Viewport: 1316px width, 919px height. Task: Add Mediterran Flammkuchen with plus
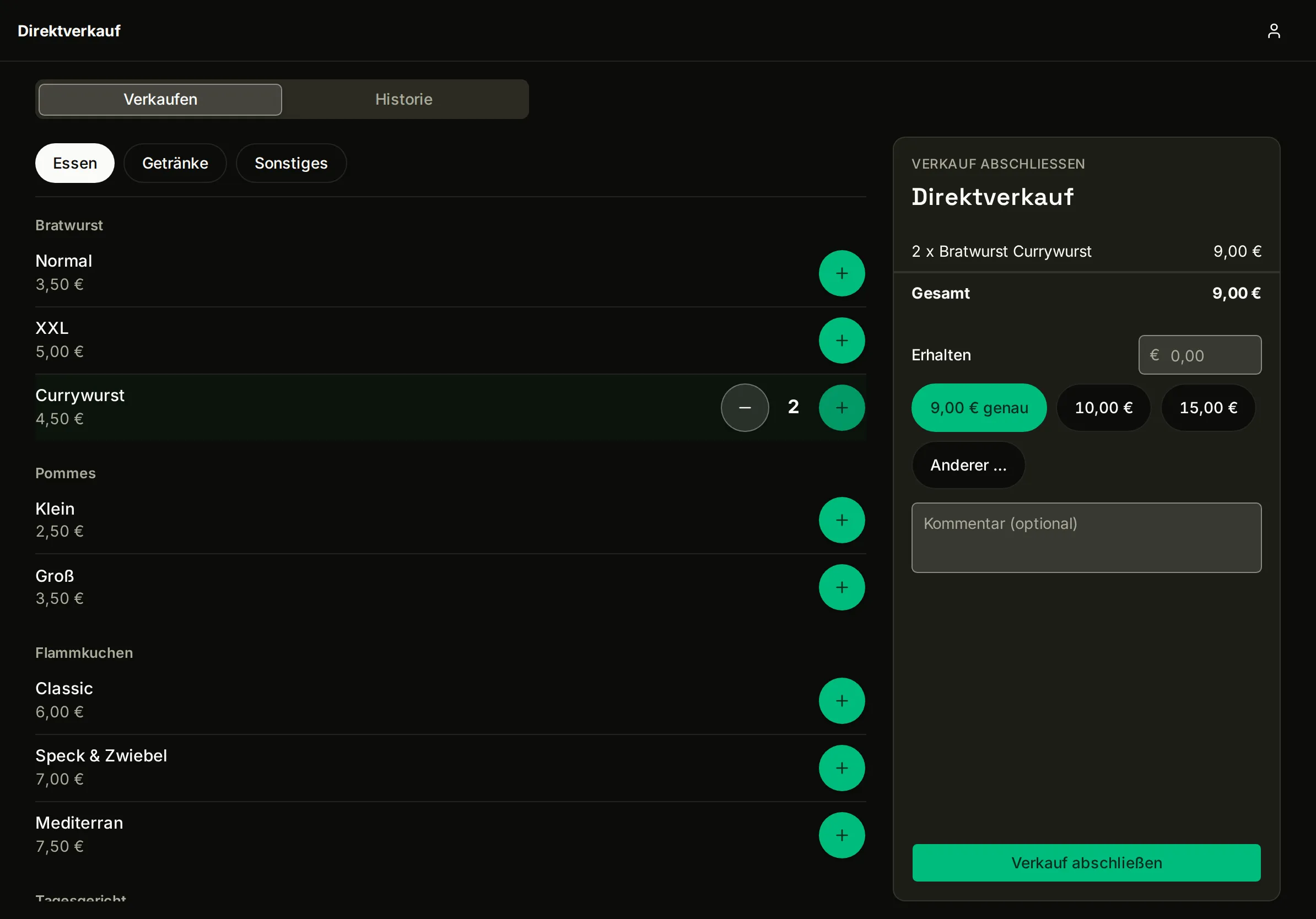[x=842, y=835]
